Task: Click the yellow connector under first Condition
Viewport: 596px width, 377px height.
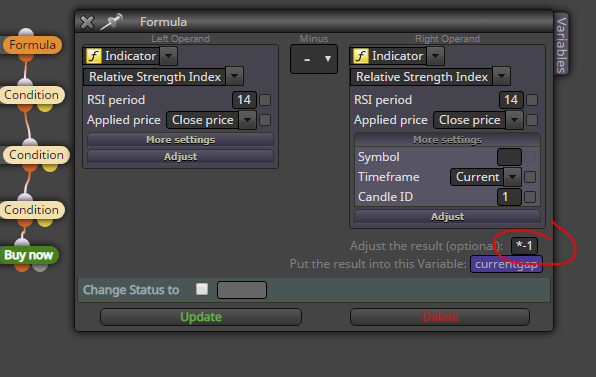Action: tap(45, 108)
